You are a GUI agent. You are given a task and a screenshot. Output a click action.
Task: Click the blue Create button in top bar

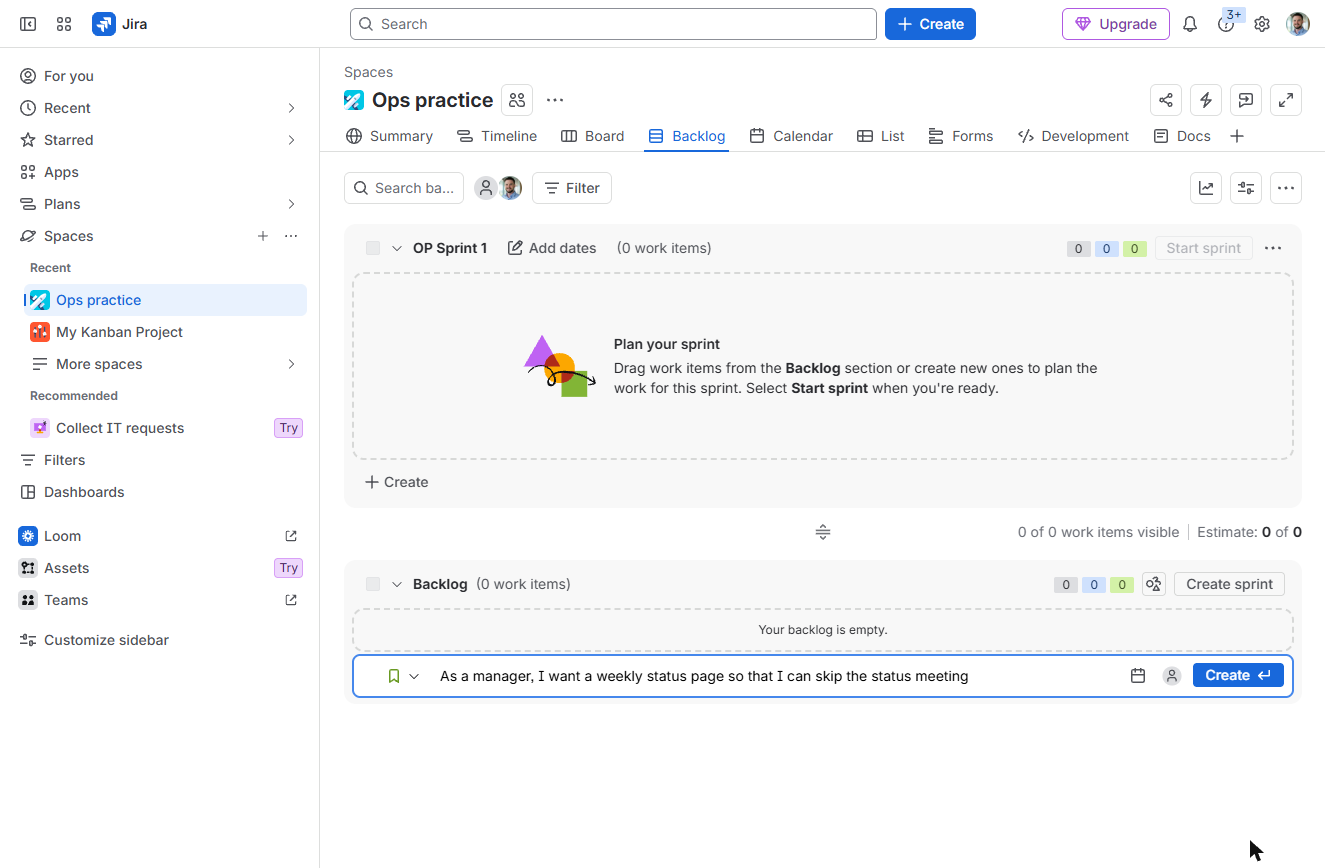(930, 24)
